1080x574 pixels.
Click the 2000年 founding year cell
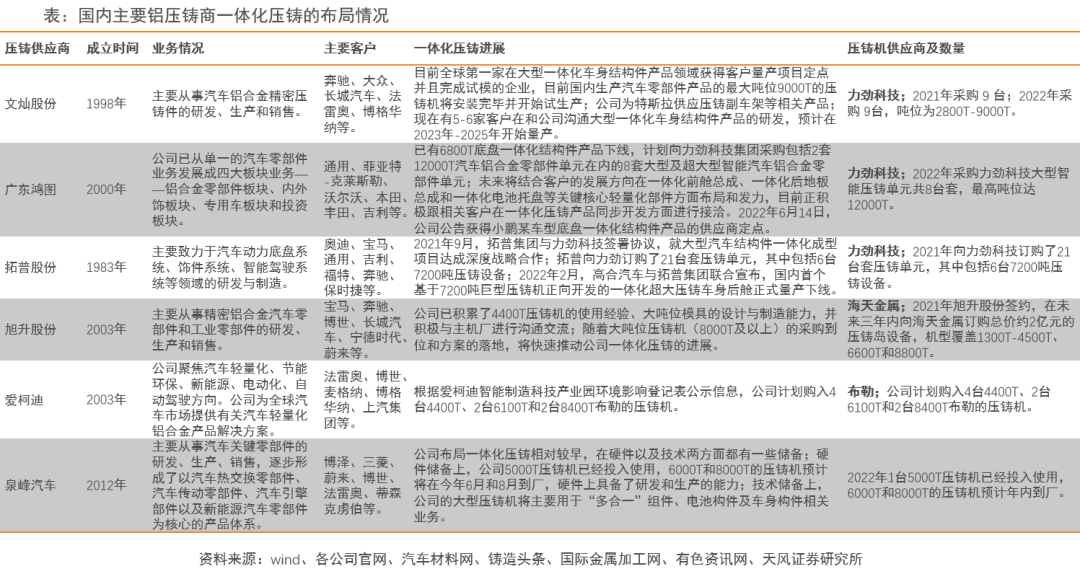(x=106, y=189)
